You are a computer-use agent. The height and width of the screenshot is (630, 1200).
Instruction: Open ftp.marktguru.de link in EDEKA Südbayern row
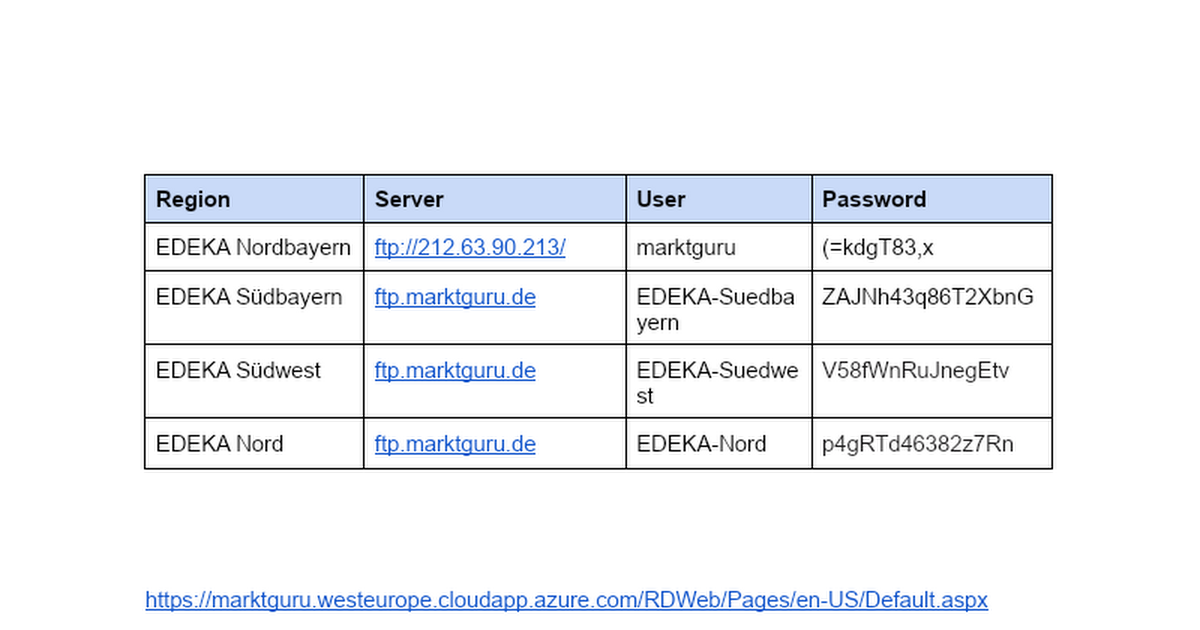coord(455,298)
